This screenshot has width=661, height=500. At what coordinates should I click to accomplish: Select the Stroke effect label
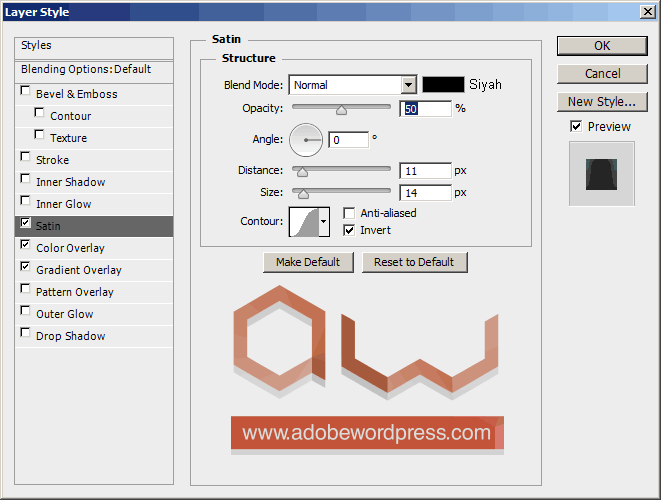(52, 160)
